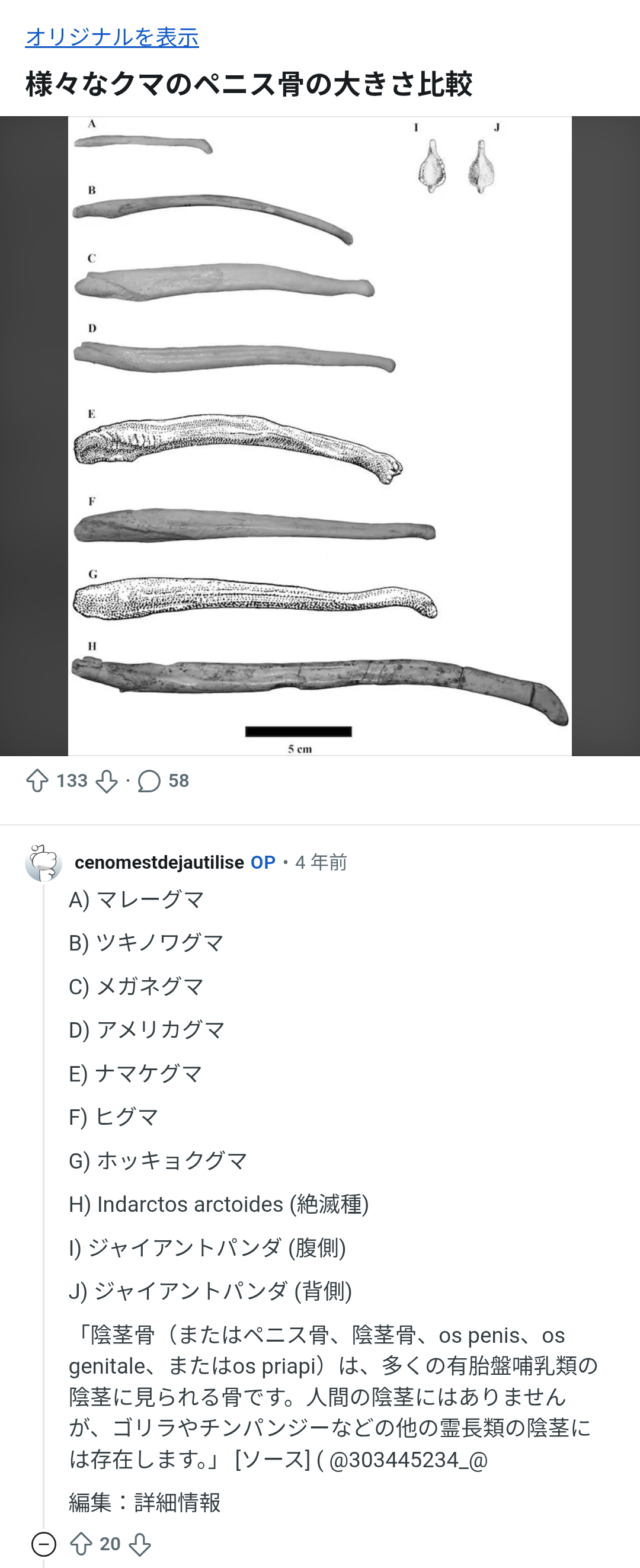Open the bear bones comparison image
Viewport: 640px width, 1568px height.
pyautogui.click(x=319, y=436)
